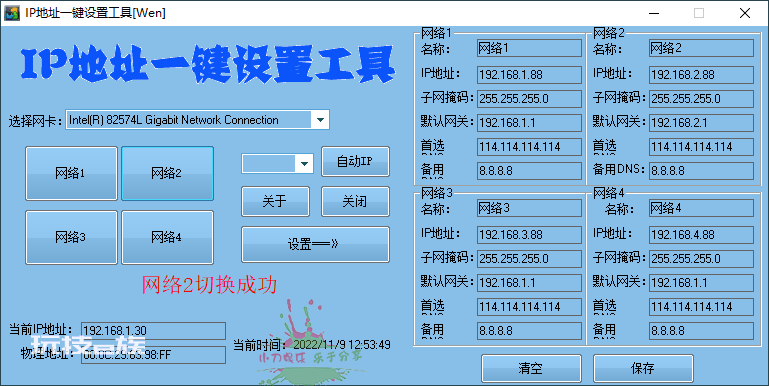The image size is (769, 386).
Task: Click the 网络1 IP地址 field
Action: coord(530,75)
